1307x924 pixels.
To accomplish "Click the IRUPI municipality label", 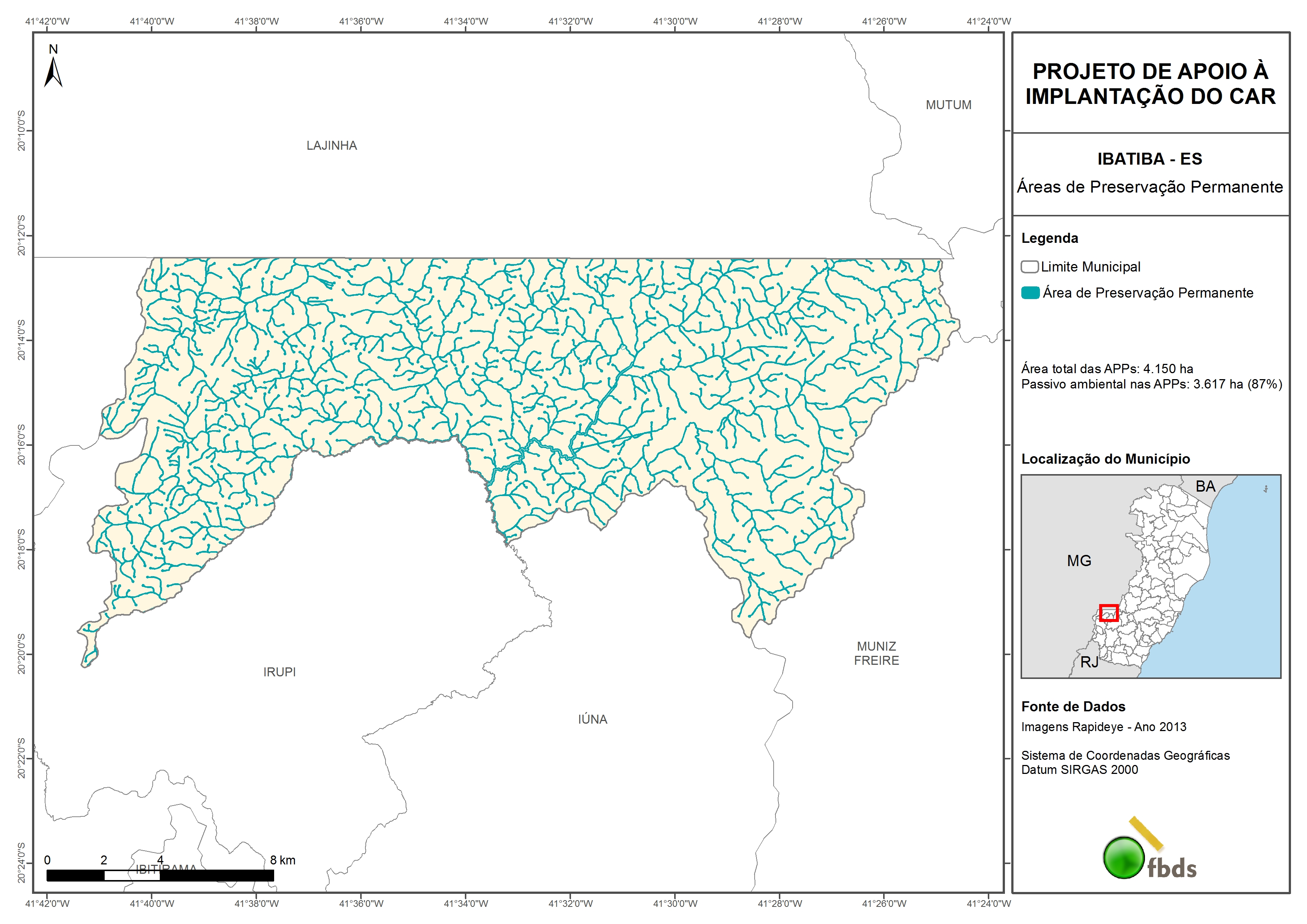I will [x=279, y=672].
